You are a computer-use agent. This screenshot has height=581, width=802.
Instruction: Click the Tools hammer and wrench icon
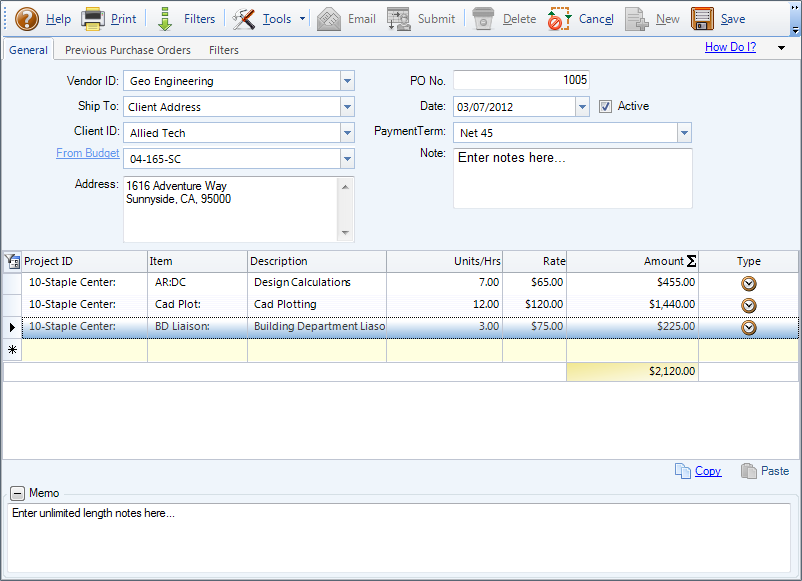[x=244, y=19]
